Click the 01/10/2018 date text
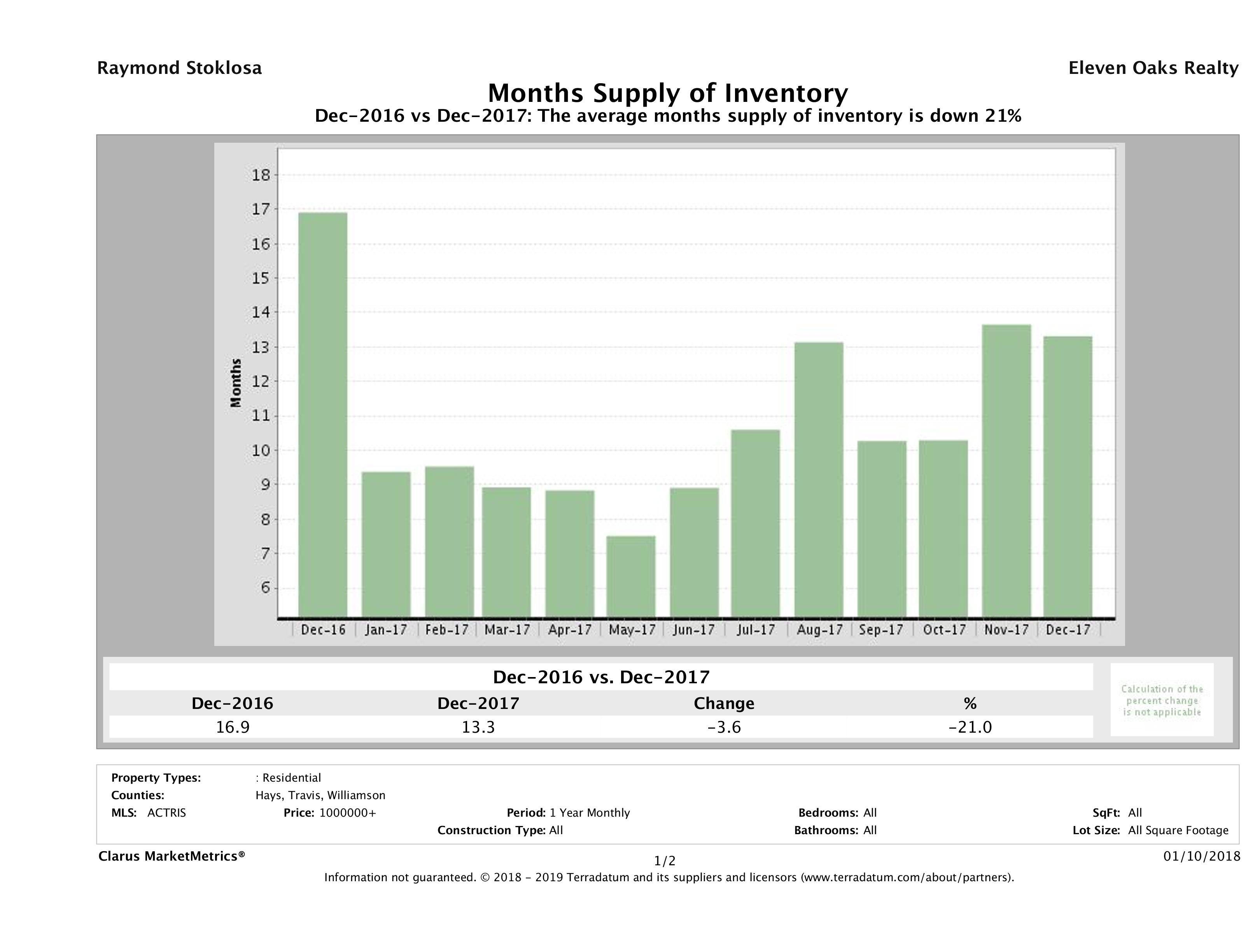This screenshot has height=952, width=1255. coord(1202,856)
